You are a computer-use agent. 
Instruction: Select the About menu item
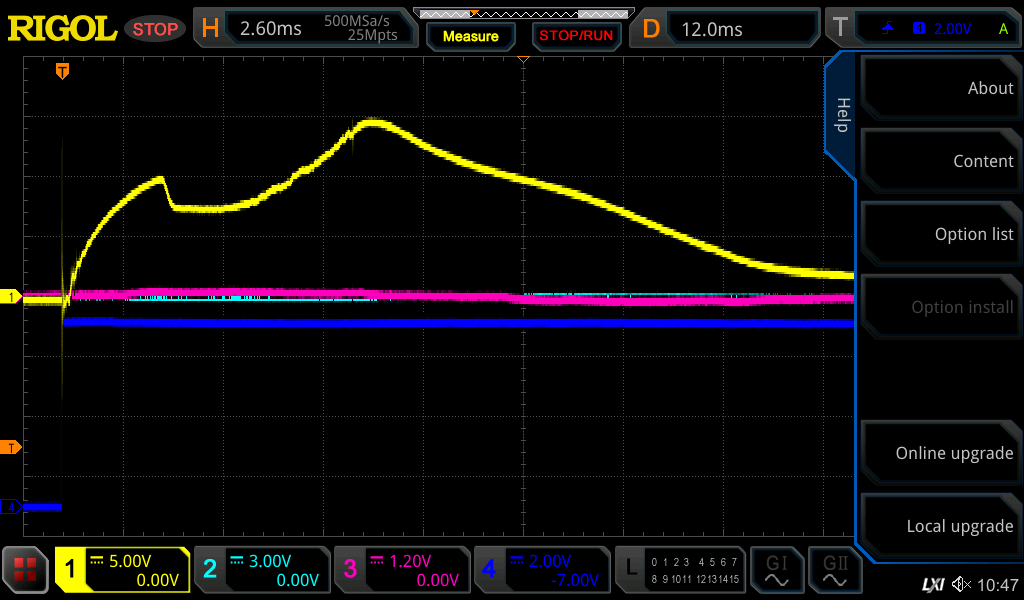click(940, 88)
